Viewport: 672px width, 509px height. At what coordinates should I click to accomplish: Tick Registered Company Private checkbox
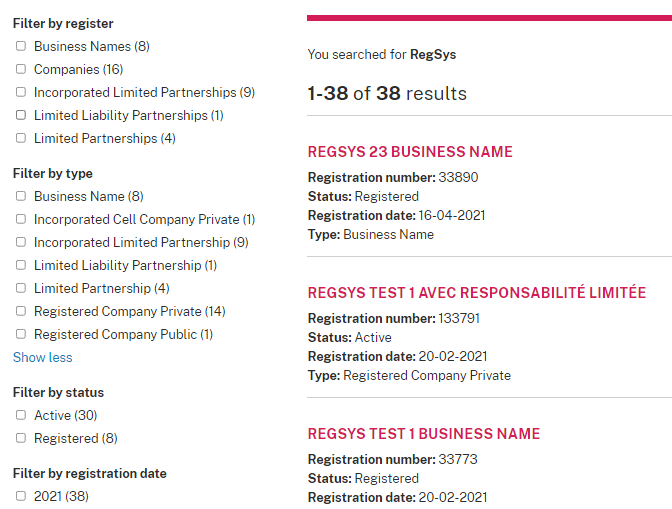click(x=21, y=311)
